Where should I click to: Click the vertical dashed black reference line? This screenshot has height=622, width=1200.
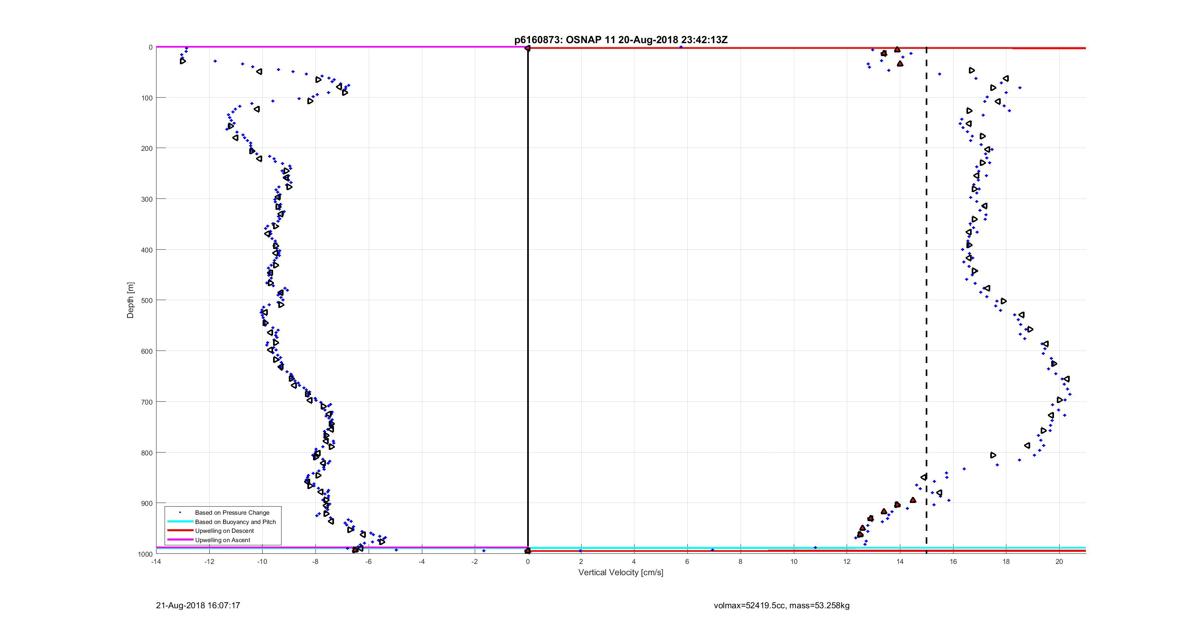[927, 300]
